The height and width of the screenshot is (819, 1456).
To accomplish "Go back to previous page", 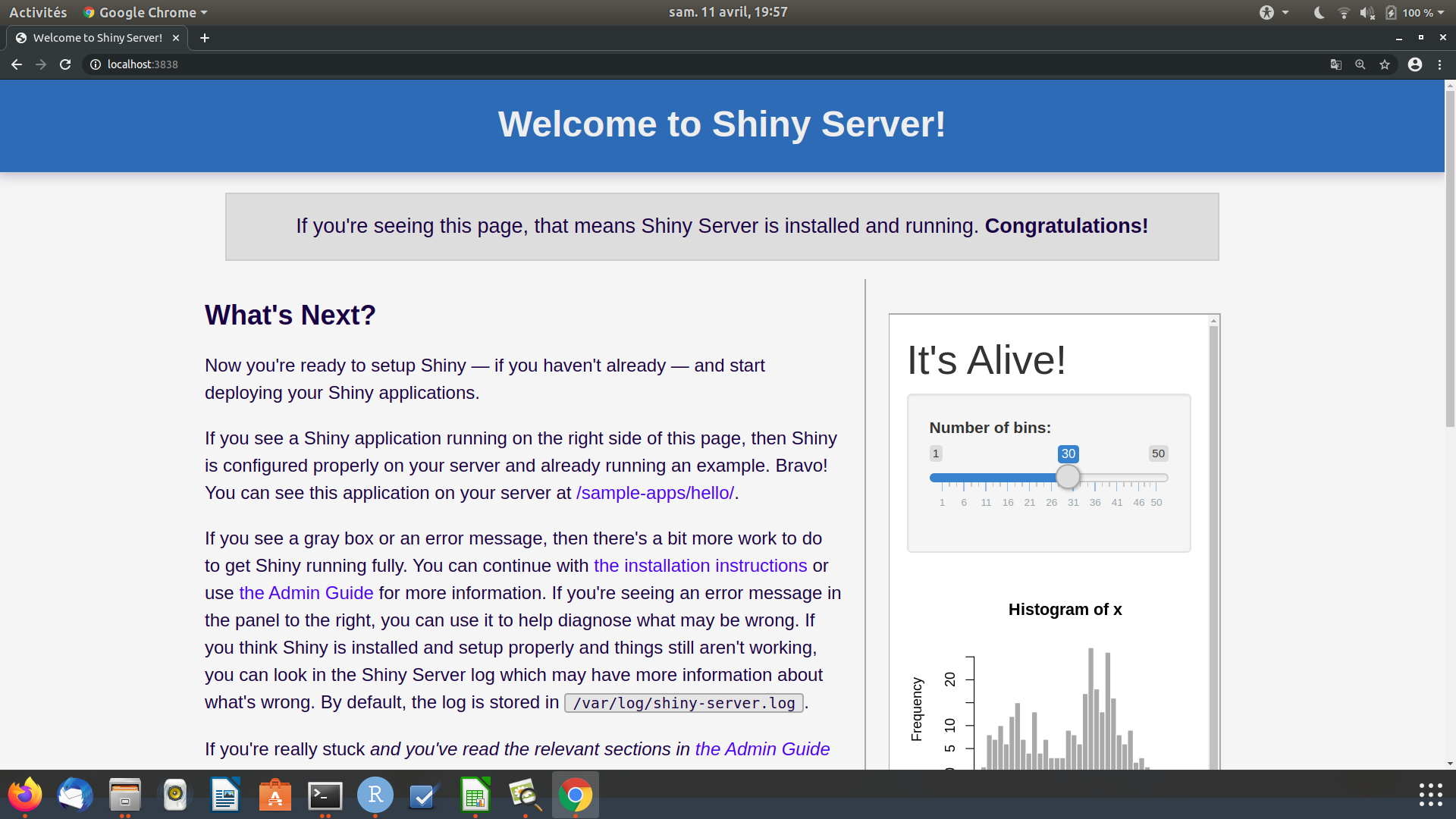I will click(x=17, y=64).
